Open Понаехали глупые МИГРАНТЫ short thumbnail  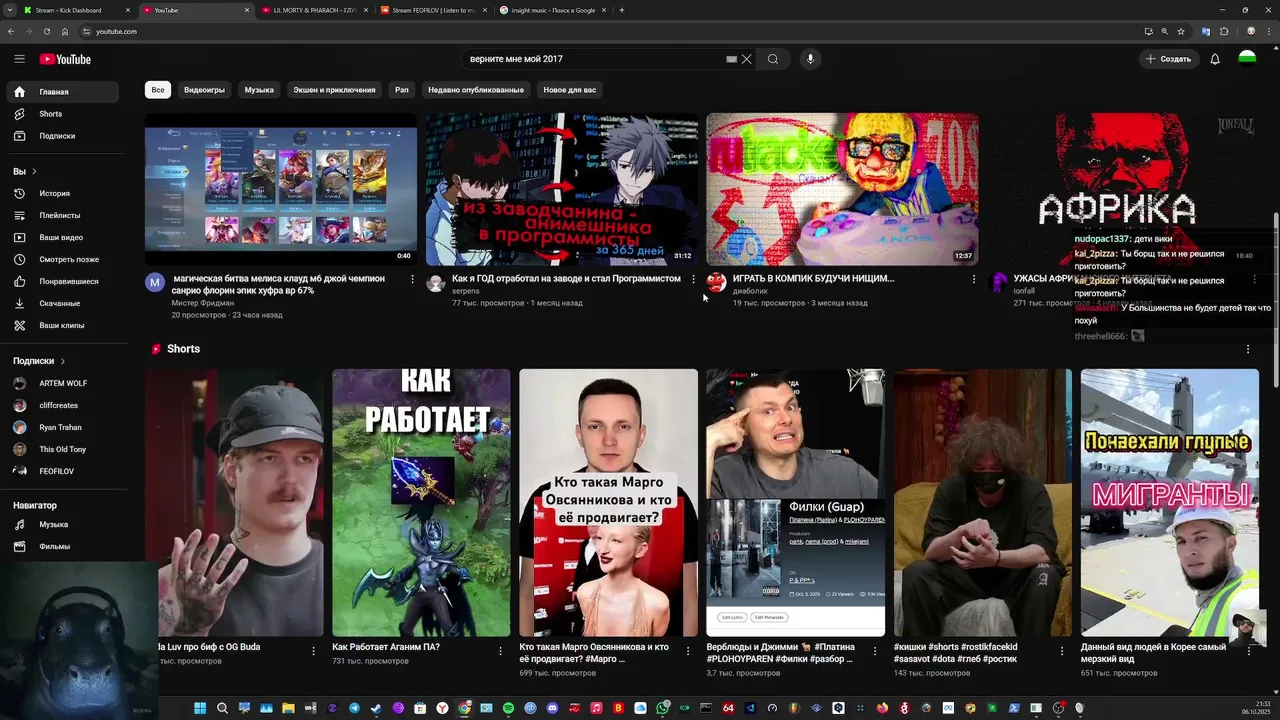[1170, 503]
